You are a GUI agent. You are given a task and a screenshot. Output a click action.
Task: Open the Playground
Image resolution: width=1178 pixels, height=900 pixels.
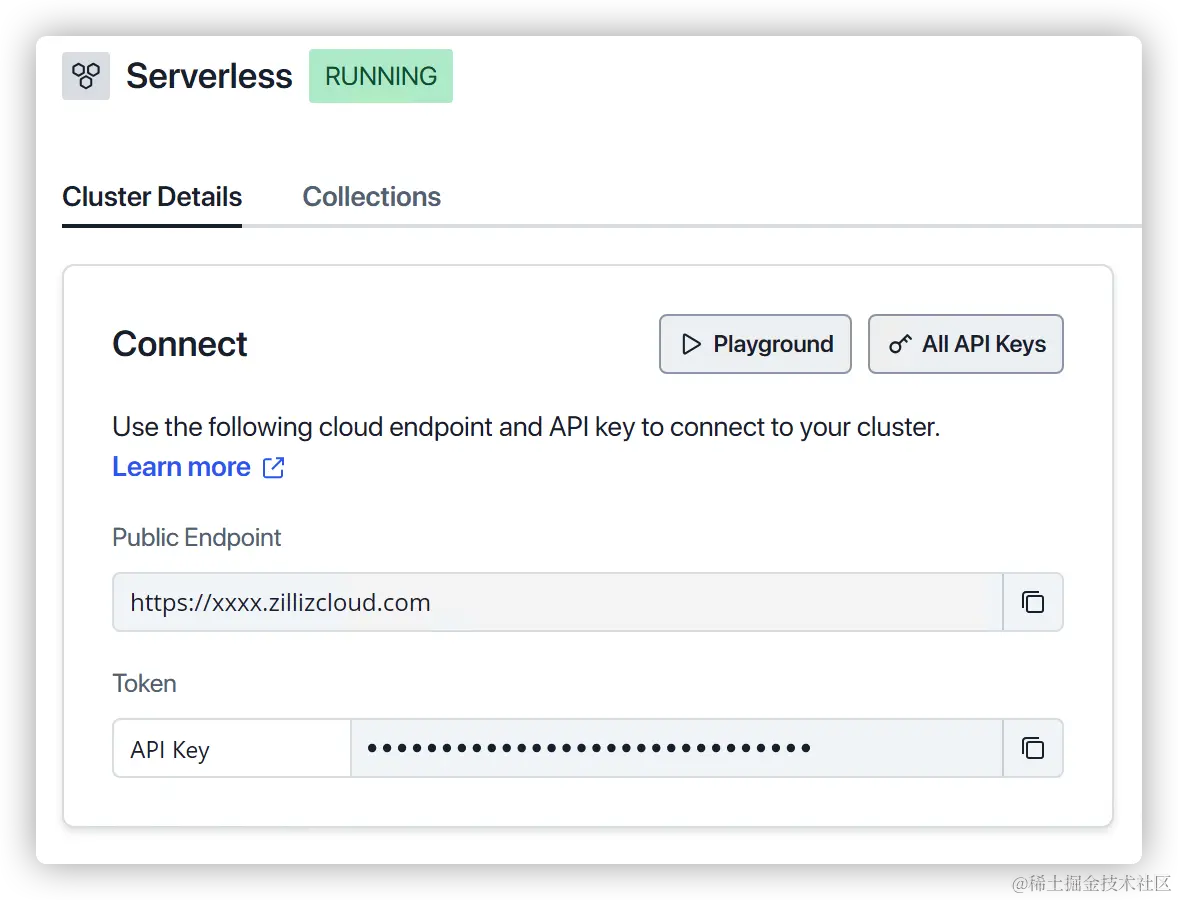[755, 344]
